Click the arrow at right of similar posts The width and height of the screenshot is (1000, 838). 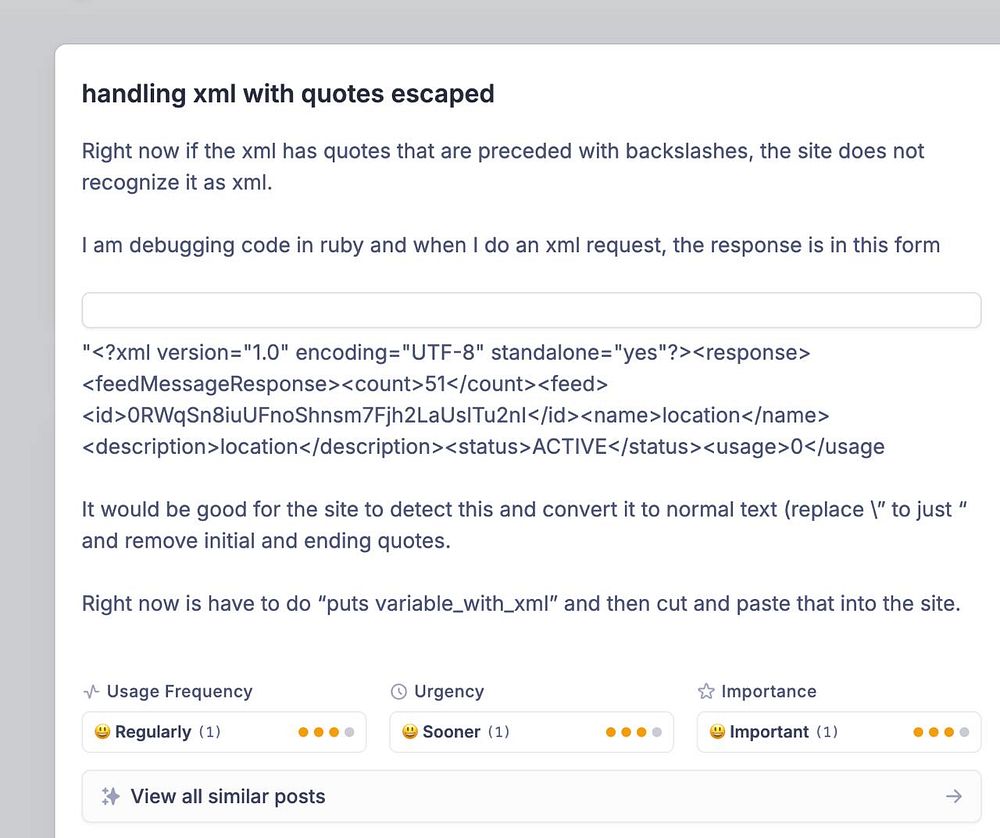click(x=954, y=796)
